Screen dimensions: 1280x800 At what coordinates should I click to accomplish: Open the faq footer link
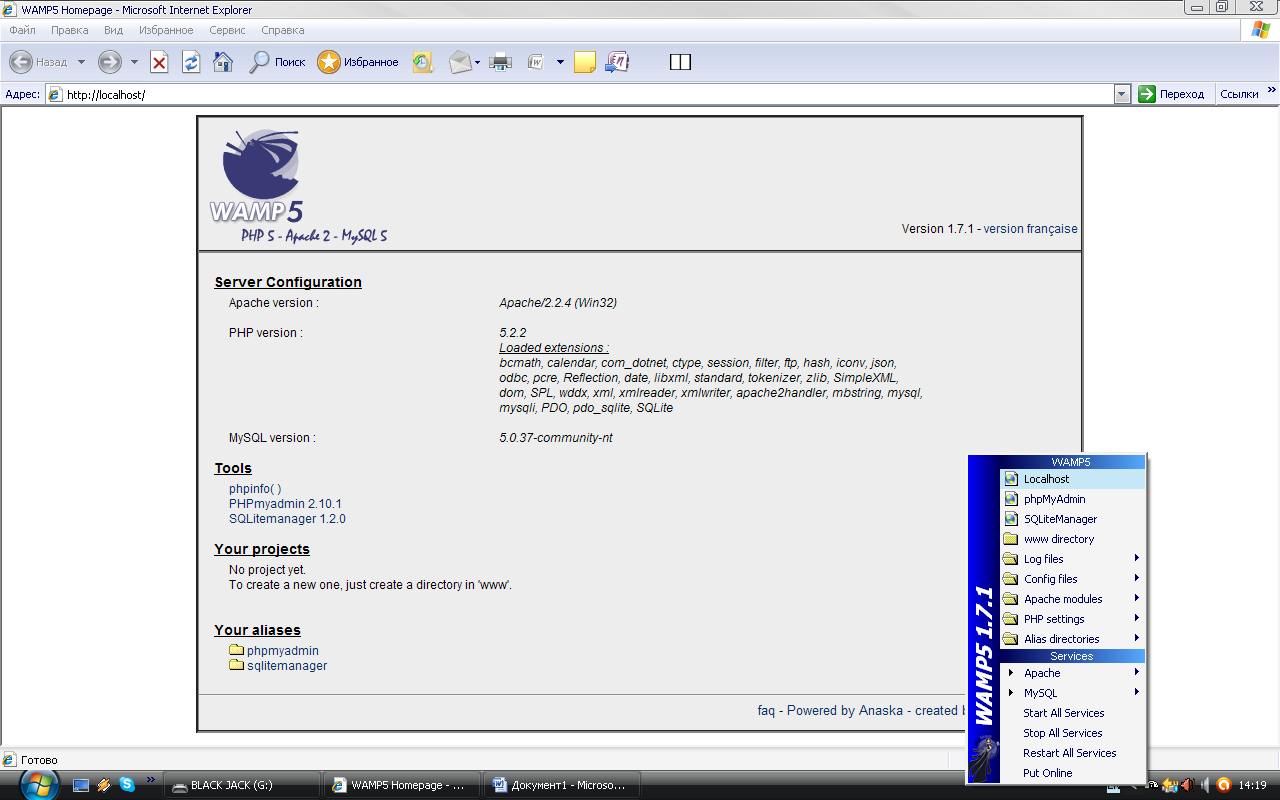tap(766, 711)
